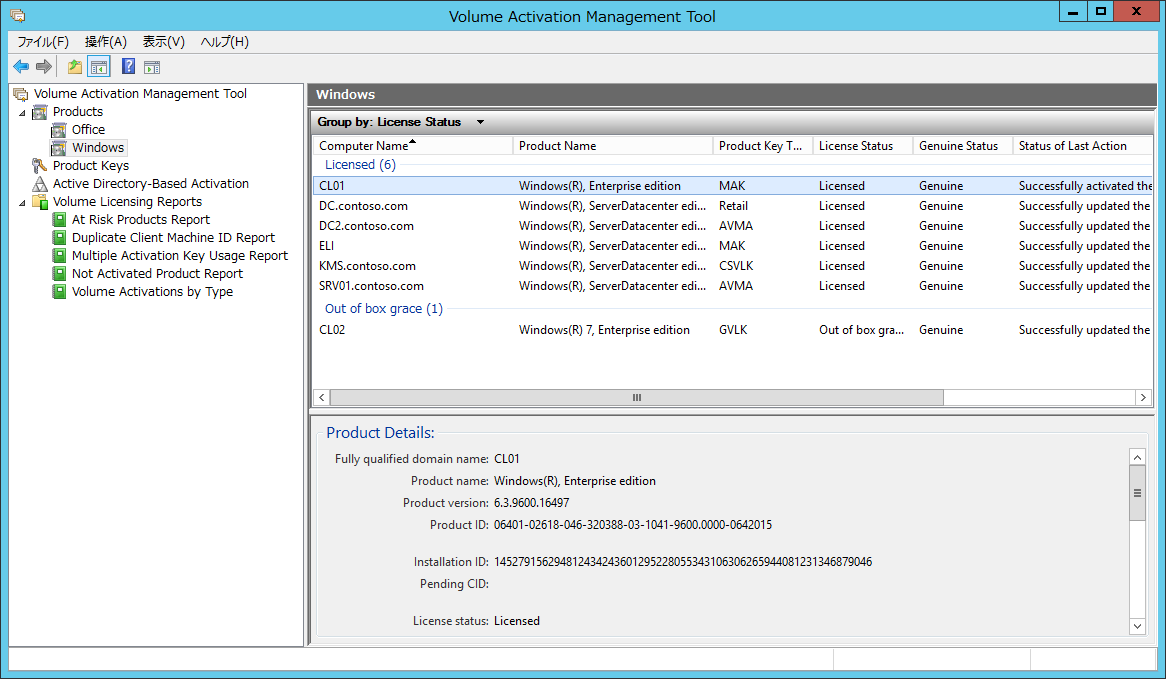This screenshot has width=1166, height=679.
Task: Click the Up one level folder icon
Action: point(75,67)
